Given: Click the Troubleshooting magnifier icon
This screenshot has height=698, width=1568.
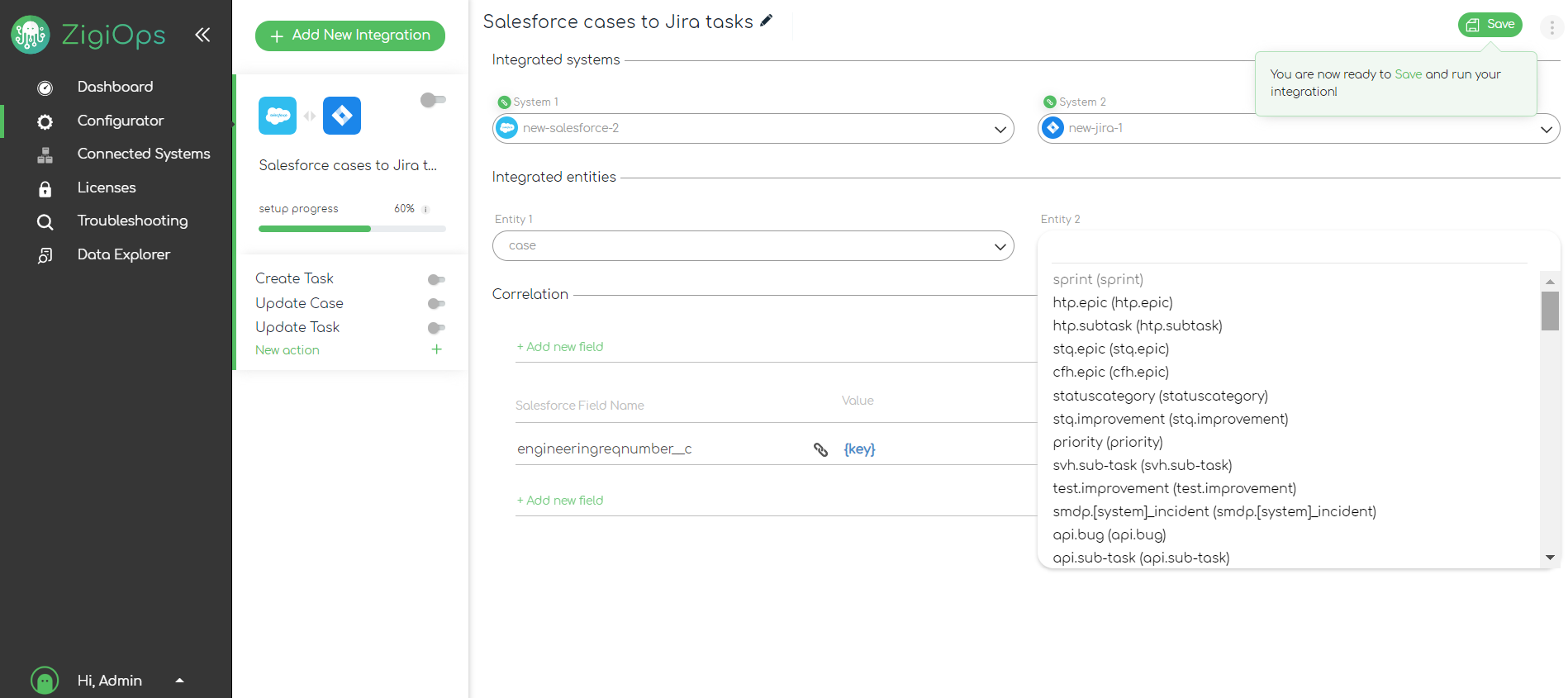Looking at the screenshot, I should (x=45, y=221).
